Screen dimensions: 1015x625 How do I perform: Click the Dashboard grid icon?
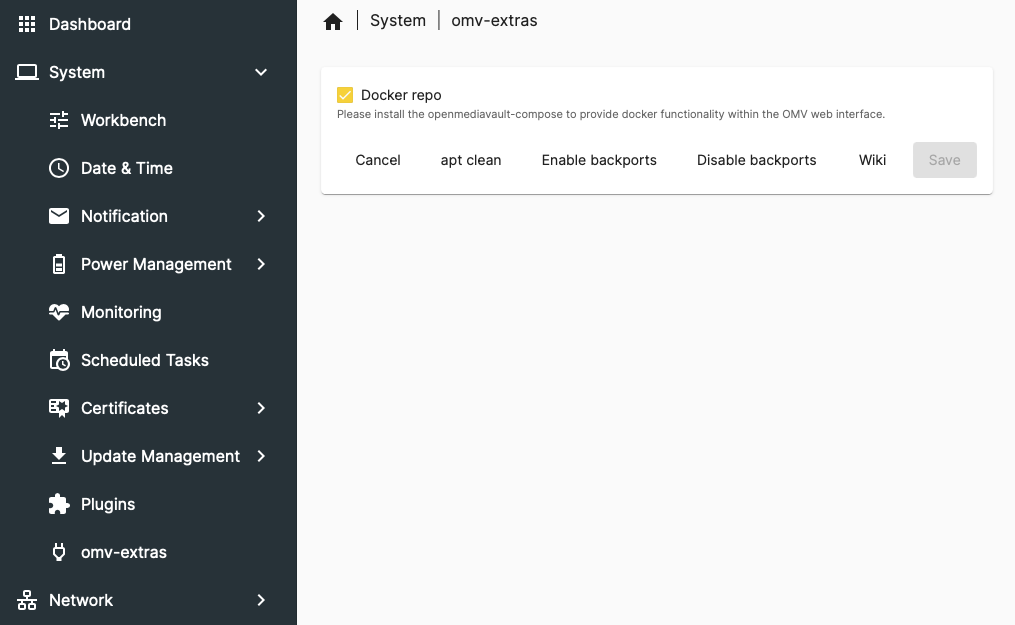coord(27,24)
